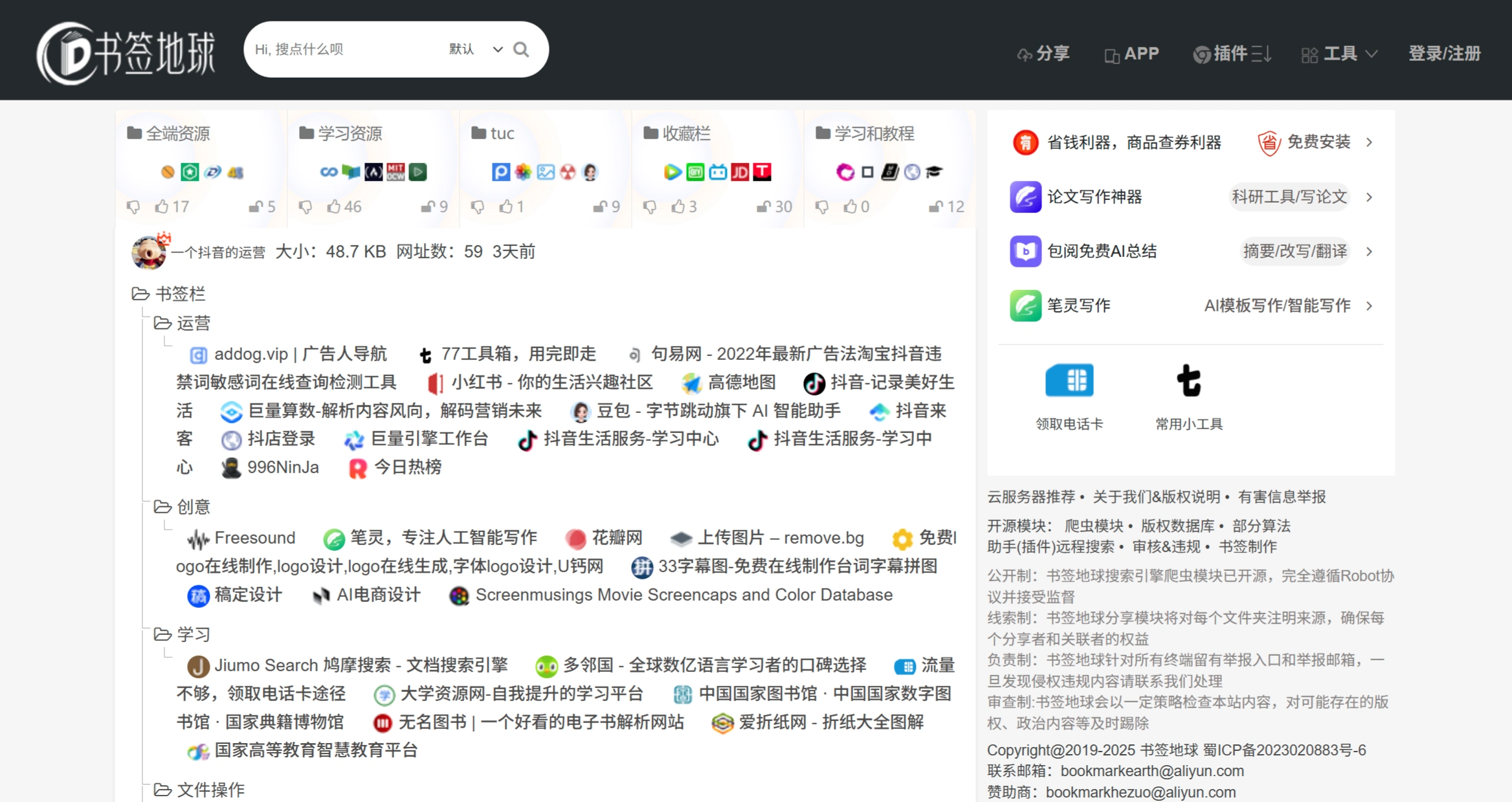Screen dimensions: 1512x802
Task: Open the Freesound bookmark icon
Action: pos(198,539)
